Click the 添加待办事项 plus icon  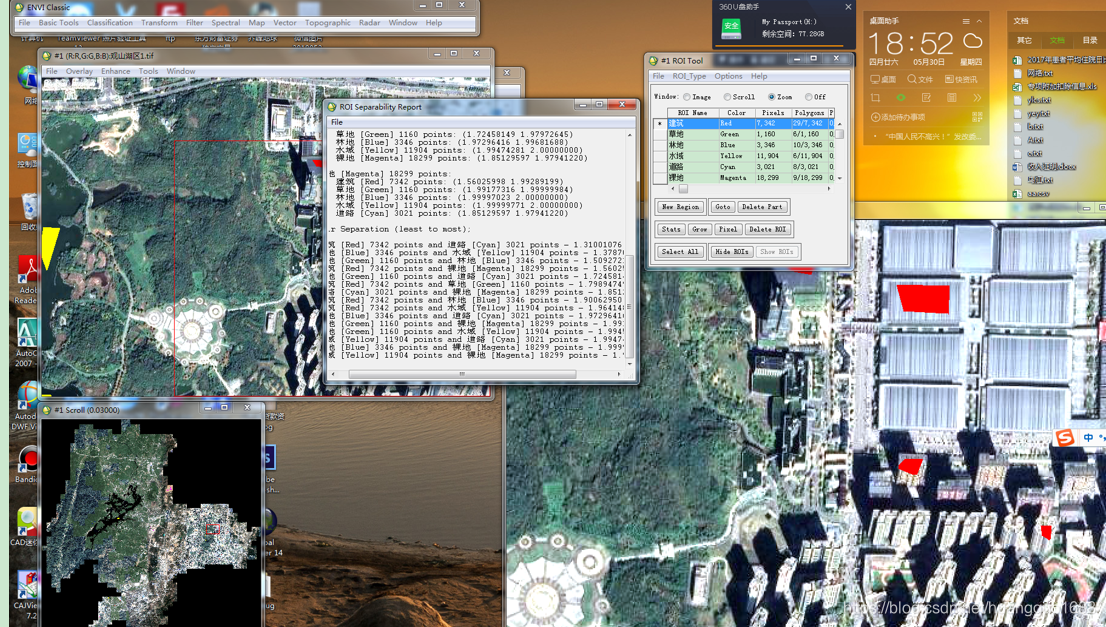(875, 117)
